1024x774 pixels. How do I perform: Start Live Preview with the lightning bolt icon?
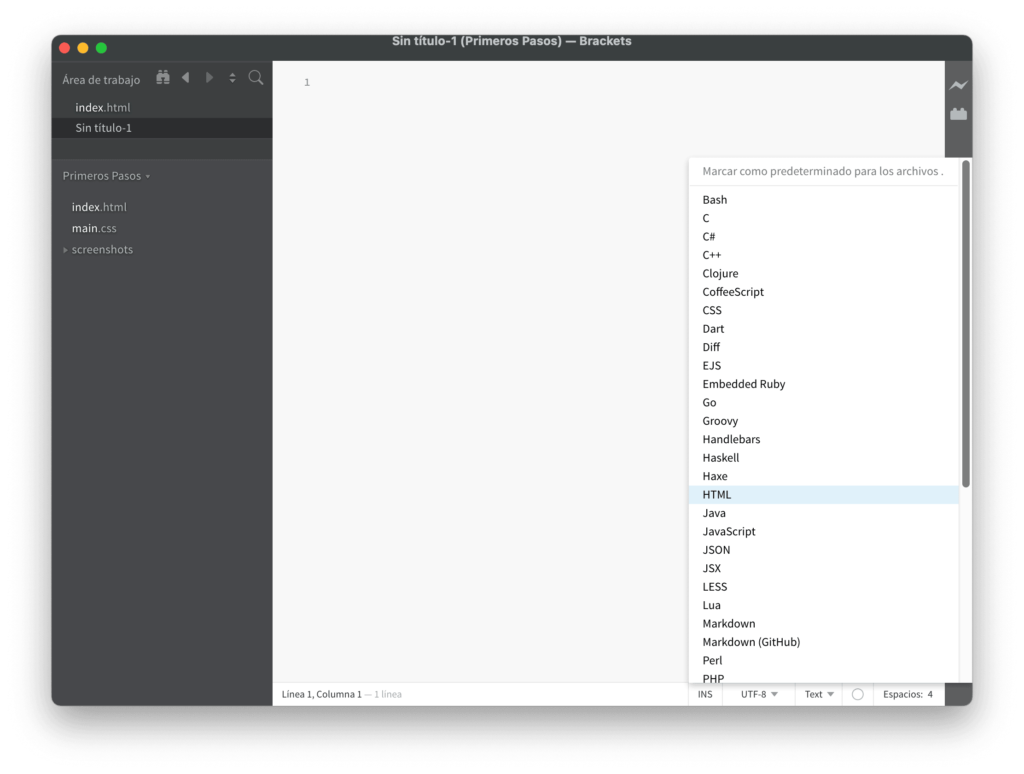(958, 86)
